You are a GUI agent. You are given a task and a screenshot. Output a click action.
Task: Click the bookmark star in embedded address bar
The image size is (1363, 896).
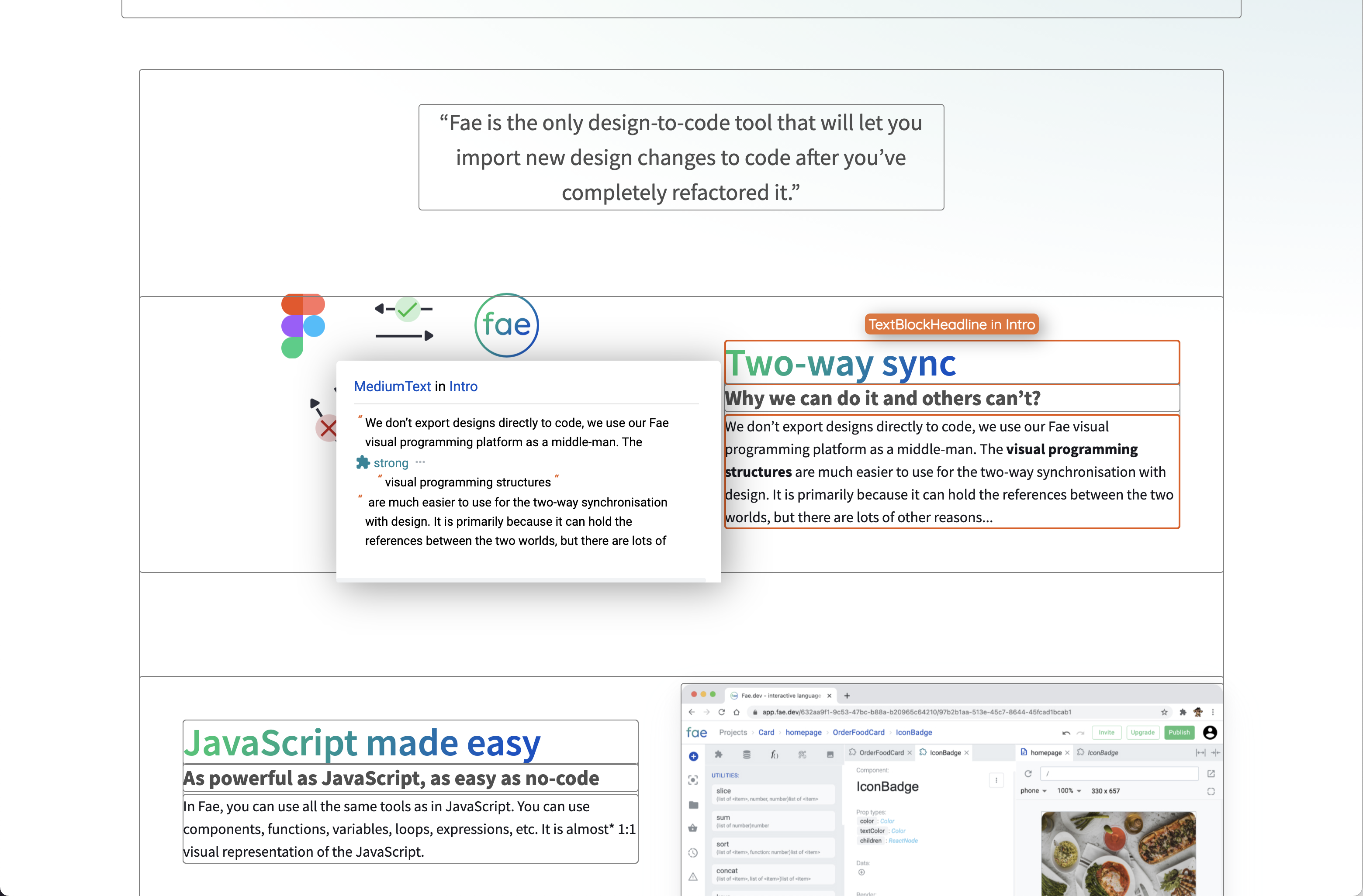click(x=1164, y=712)
